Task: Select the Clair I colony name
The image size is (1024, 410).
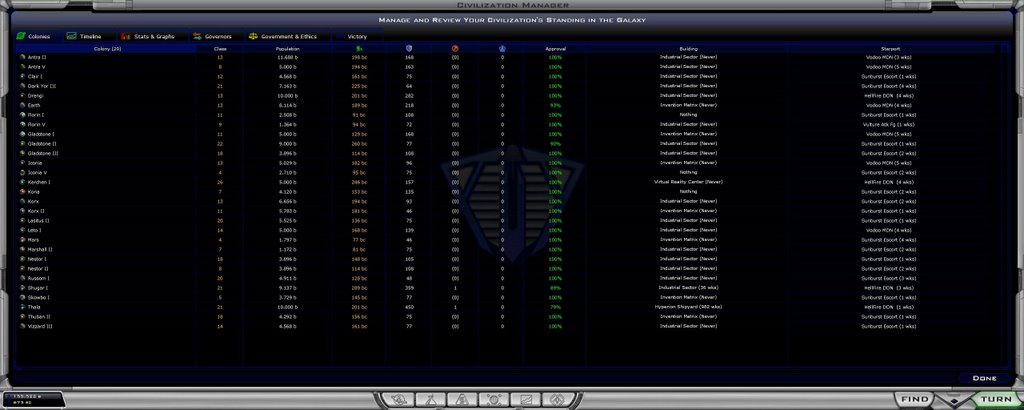Action: pyautogui.click(x=35, y=76)
